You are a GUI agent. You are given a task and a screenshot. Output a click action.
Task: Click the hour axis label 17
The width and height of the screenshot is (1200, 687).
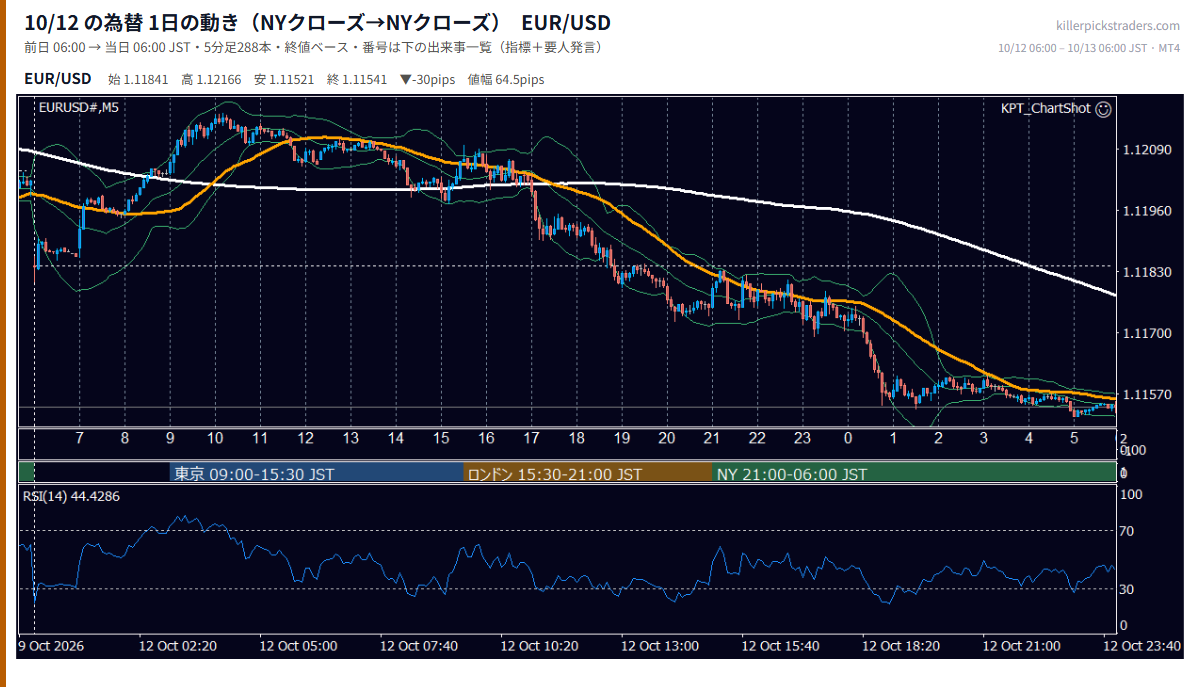click(531, 438)
